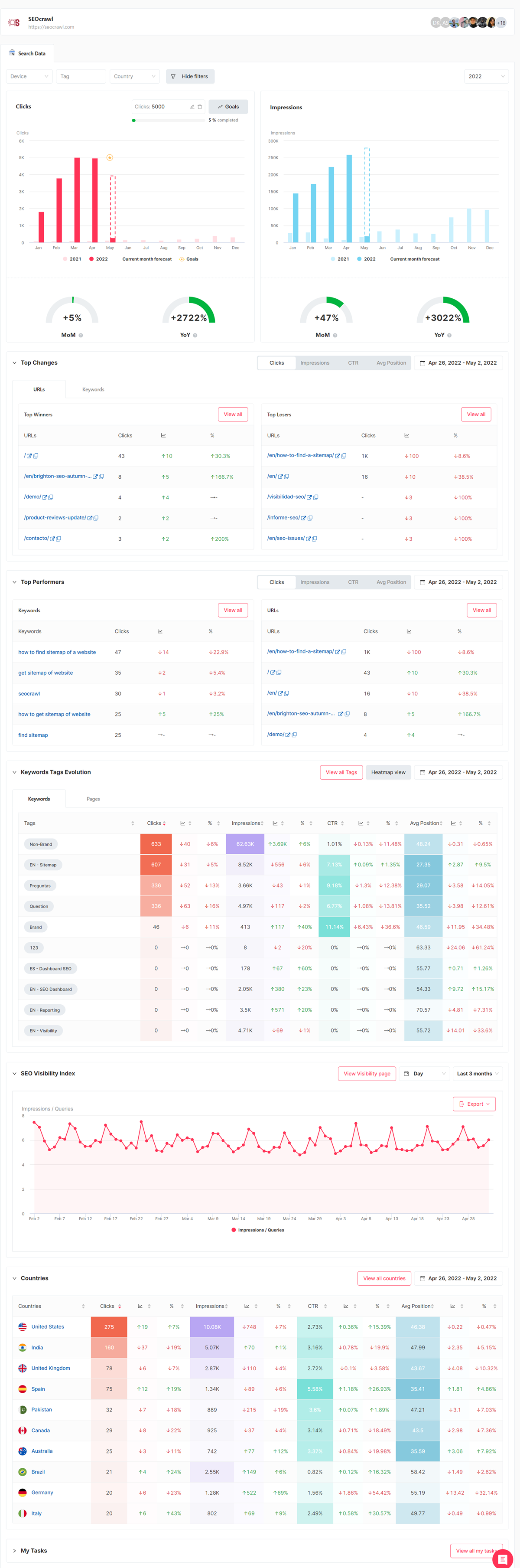Copy the /demo/ URL in Top Winners
The width and height of the screenshot is (520, 1568).
(51, 497)
